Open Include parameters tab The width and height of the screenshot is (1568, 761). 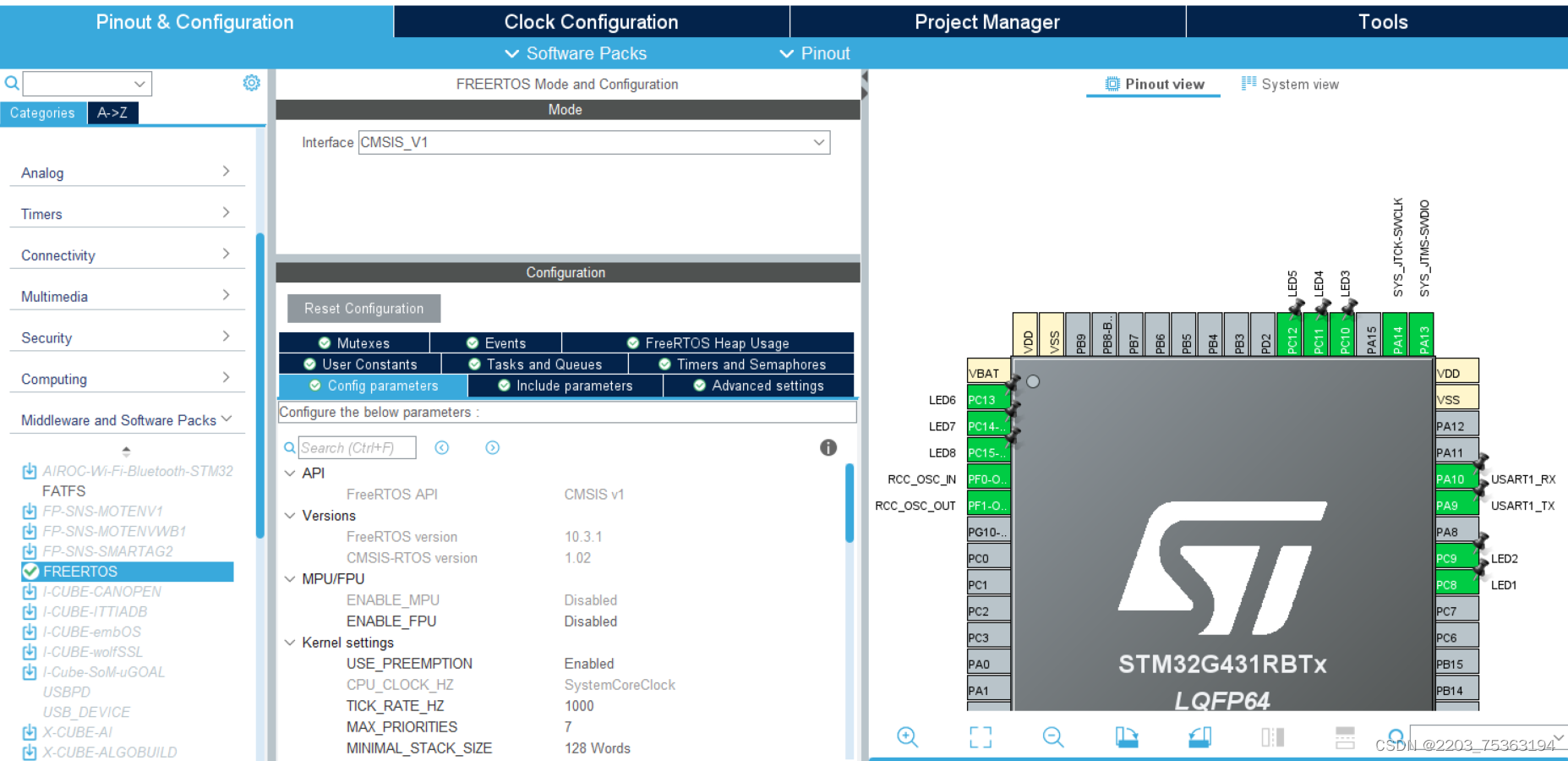(x=565, y=386)
